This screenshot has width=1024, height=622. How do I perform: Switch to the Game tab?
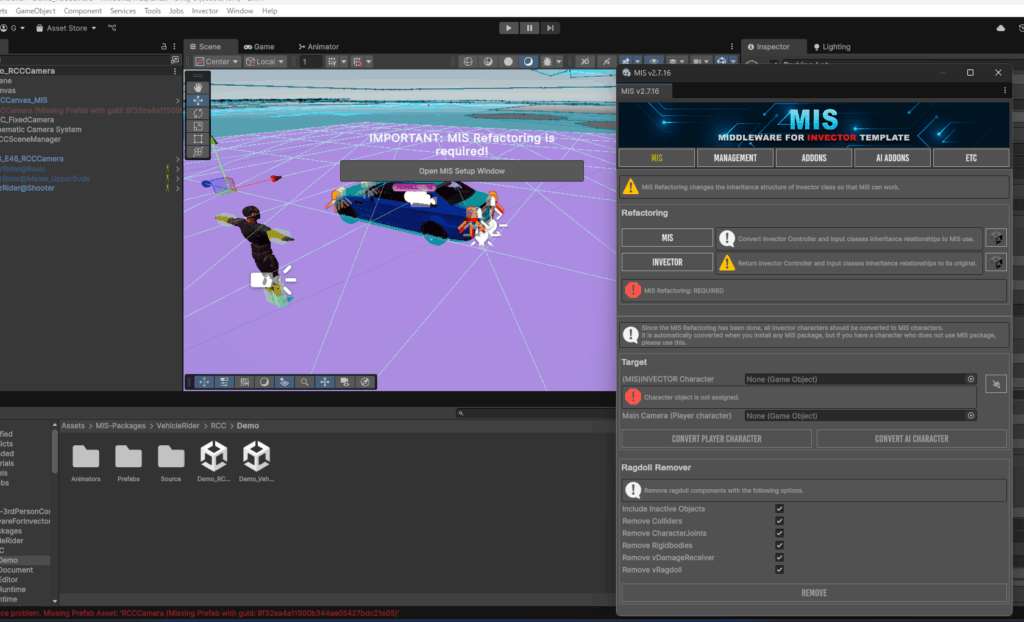(258, 46)
